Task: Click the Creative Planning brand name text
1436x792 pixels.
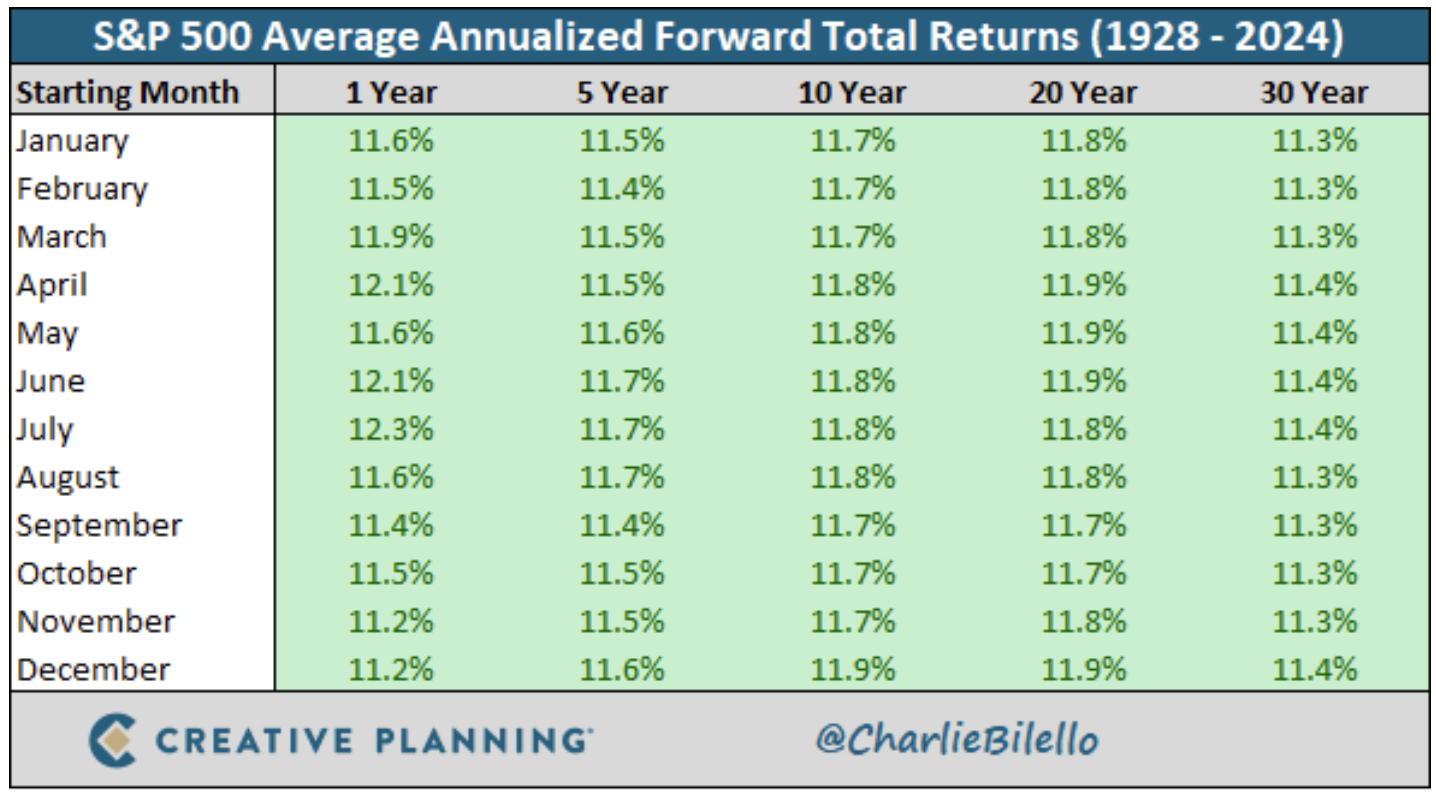Action: 372,741
